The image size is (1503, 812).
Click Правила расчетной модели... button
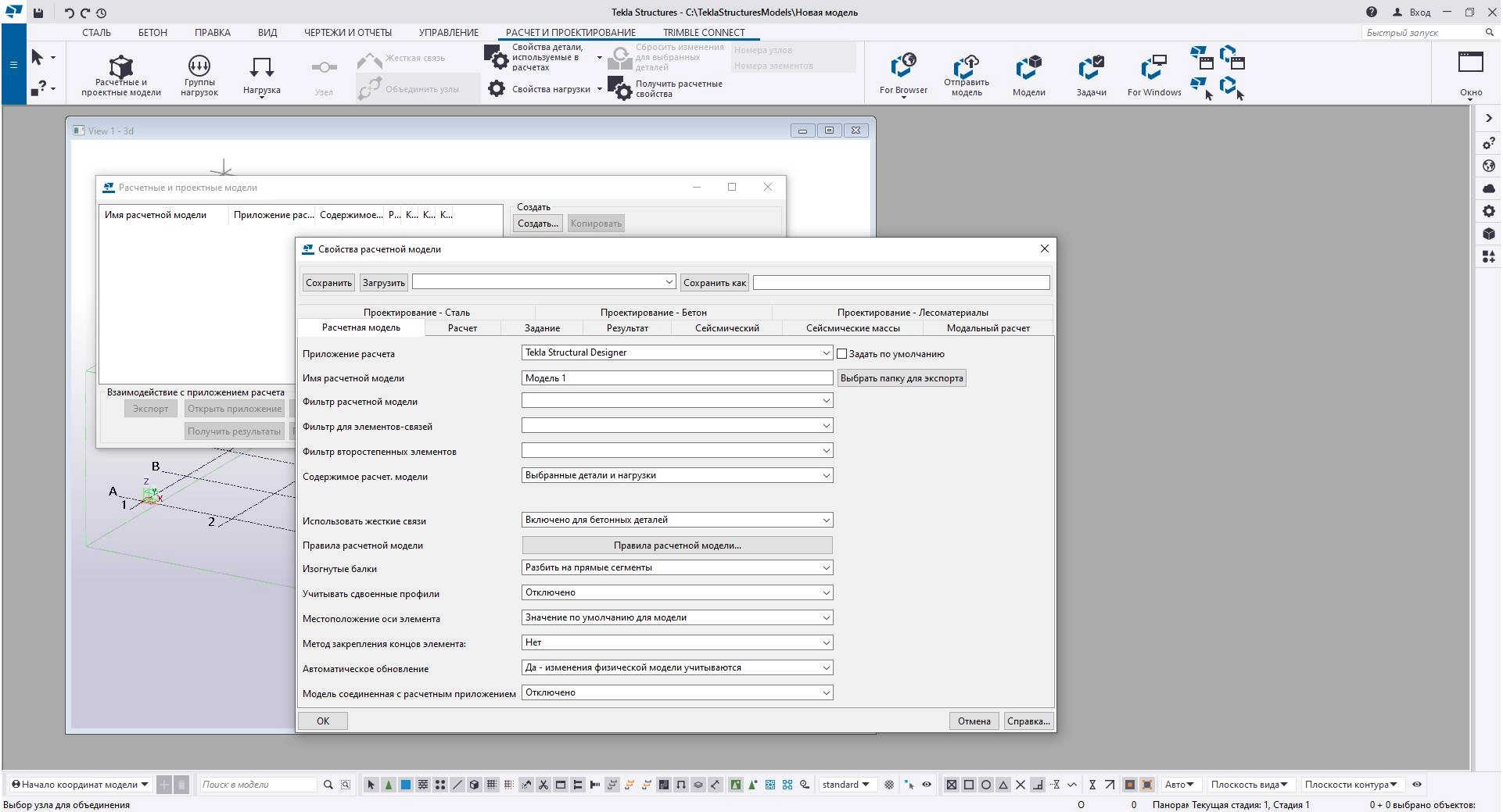pos(677,546)
